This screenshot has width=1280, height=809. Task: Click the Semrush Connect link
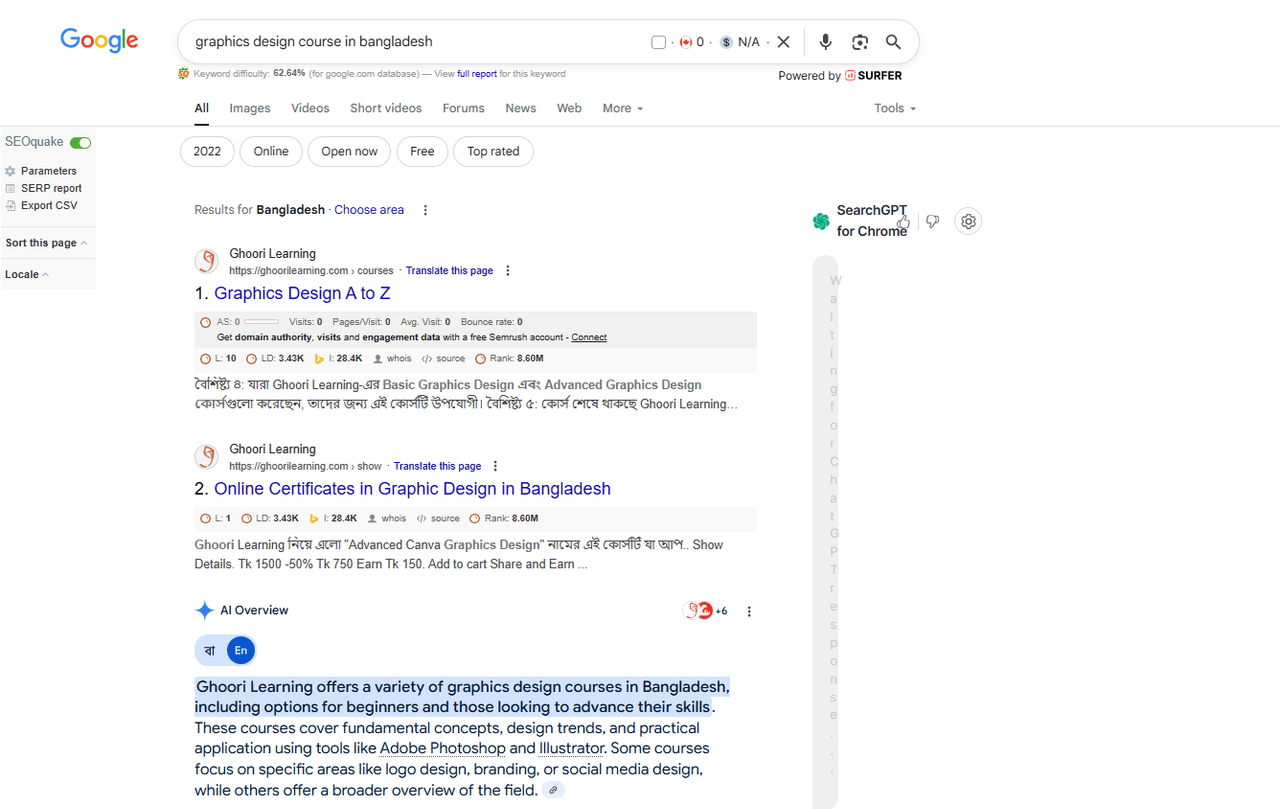point(589,337)
